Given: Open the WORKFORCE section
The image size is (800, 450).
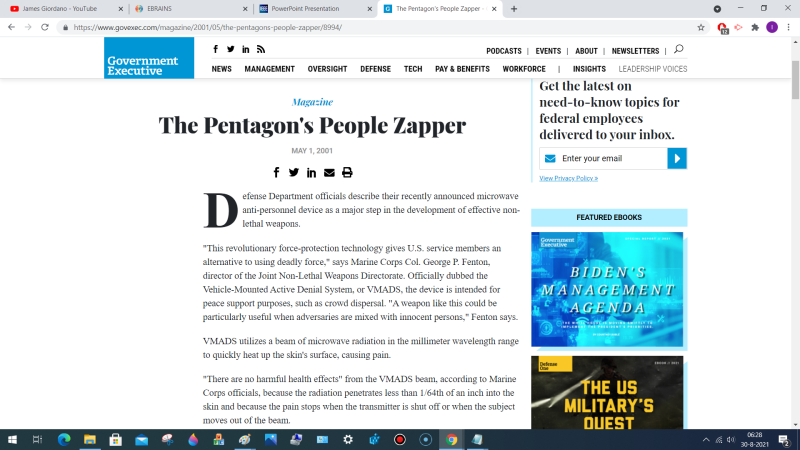Looking at the screenshot, I should (x=524, y=69).
